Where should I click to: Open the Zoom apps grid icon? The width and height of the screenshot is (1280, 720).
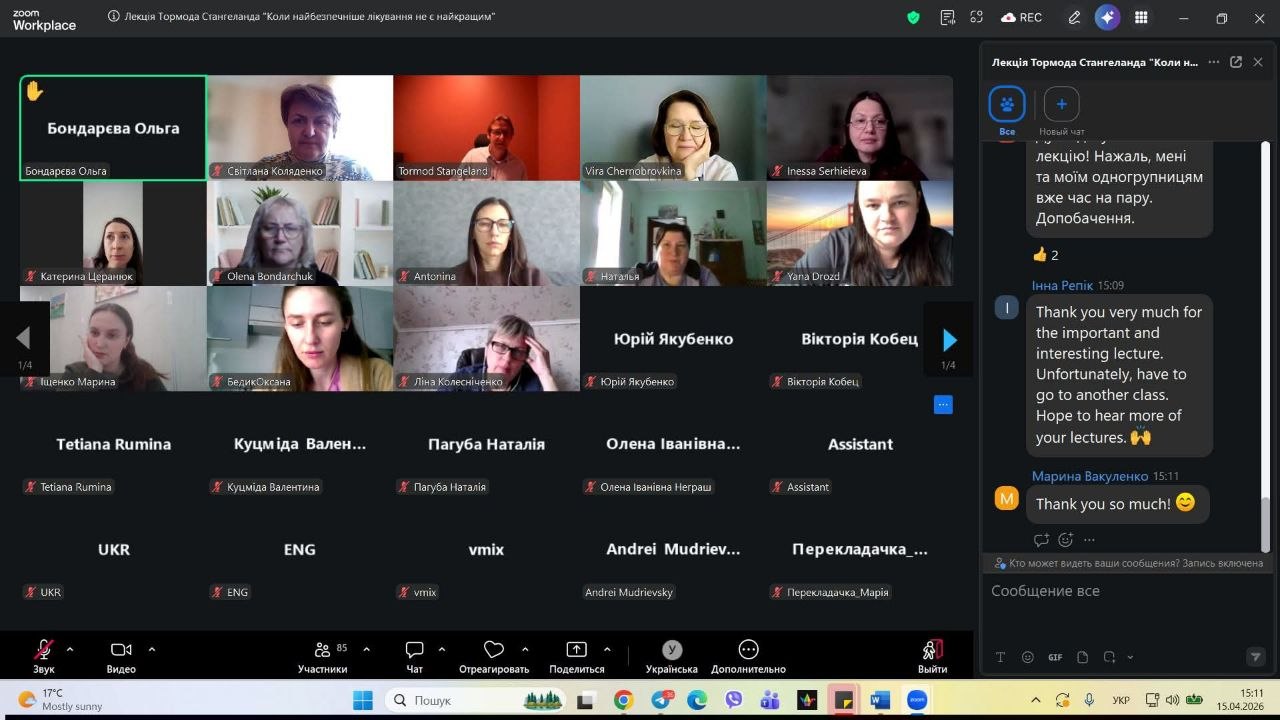(1141, 17)
